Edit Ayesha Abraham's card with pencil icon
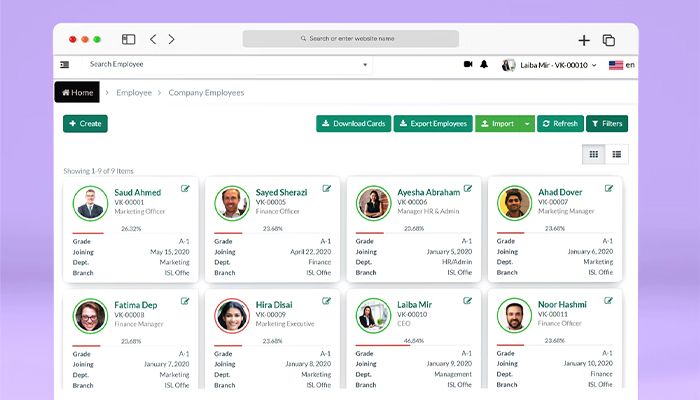This screenshot has width=700, height=400. tap(467, 188)
